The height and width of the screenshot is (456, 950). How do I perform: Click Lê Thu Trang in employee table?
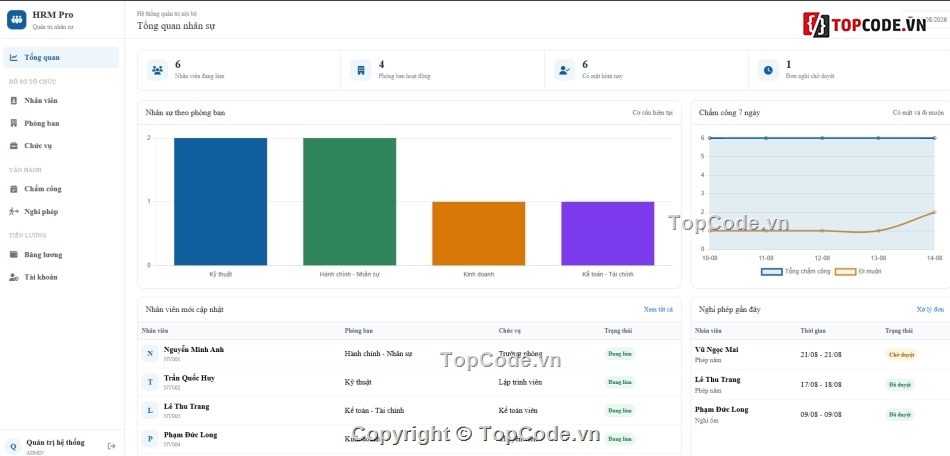(187, 406)
